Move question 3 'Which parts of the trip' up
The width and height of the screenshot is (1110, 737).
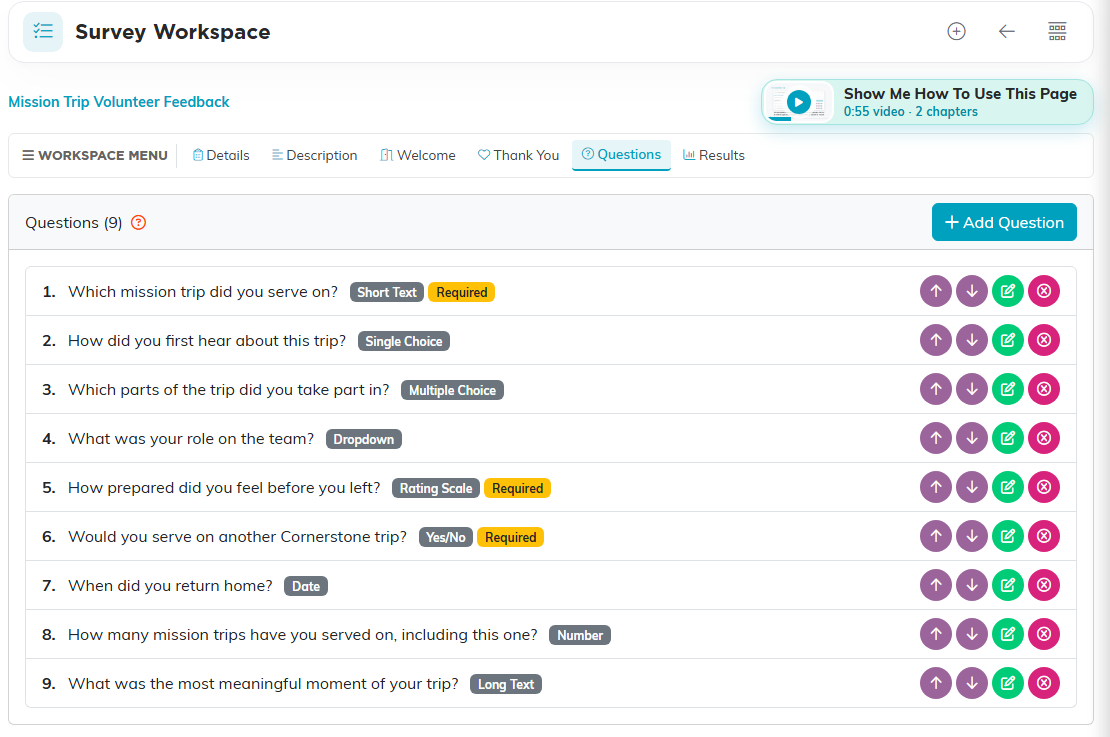point(936,389)
